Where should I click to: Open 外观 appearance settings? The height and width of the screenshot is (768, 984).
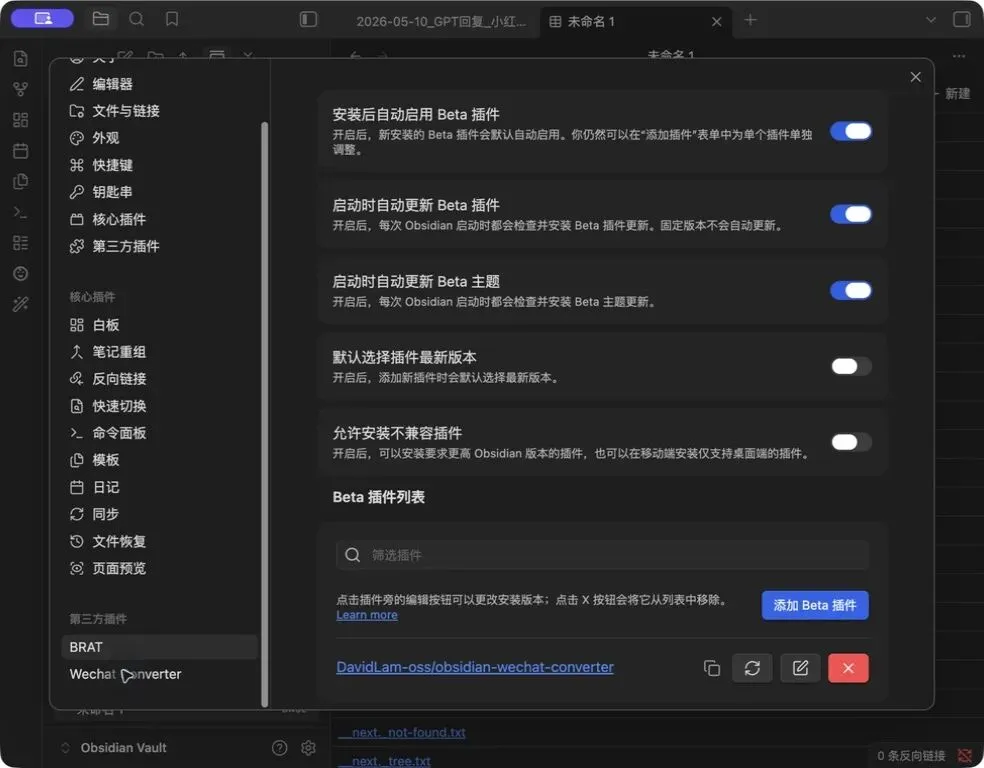[x=94, y=138]
